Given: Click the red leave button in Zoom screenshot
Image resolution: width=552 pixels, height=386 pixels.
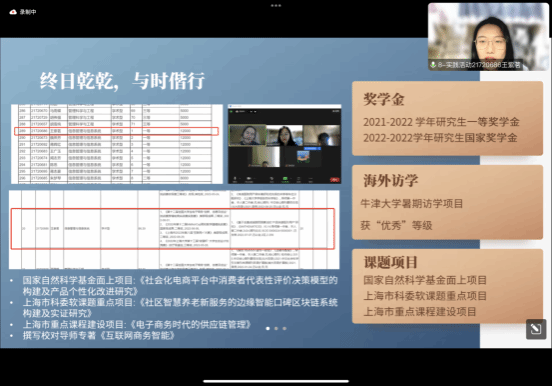Looking at the screenshot, I should coord(334,180).
